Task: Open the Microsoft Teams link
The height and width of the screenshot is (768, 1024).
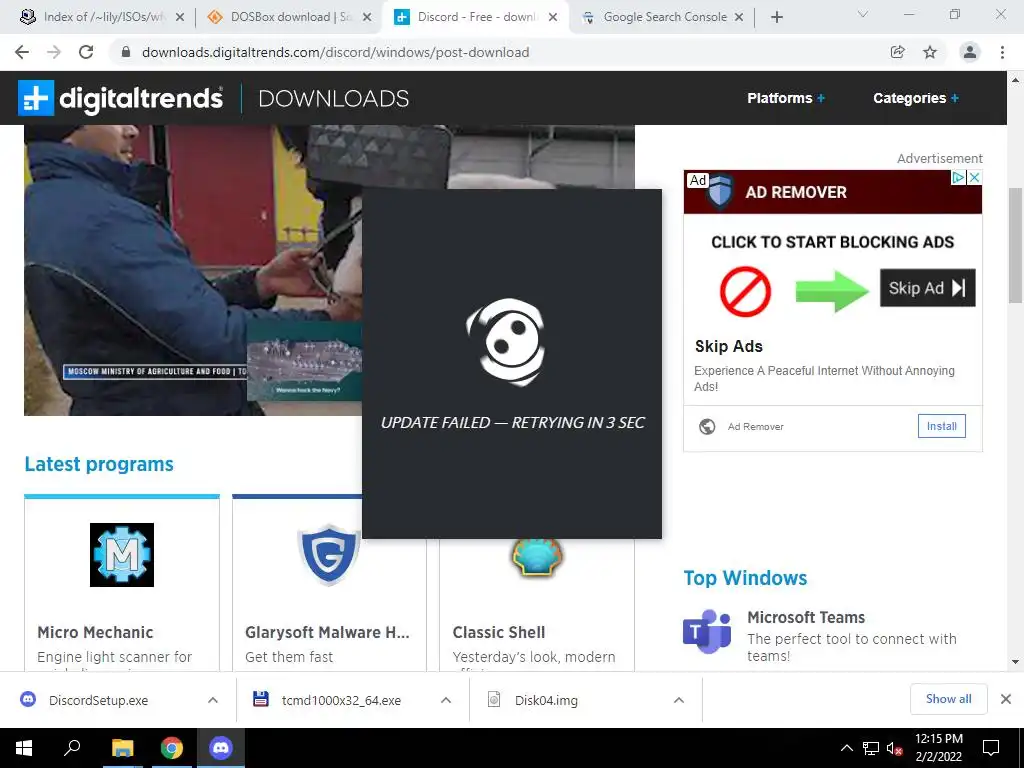Action: point(806,617)
